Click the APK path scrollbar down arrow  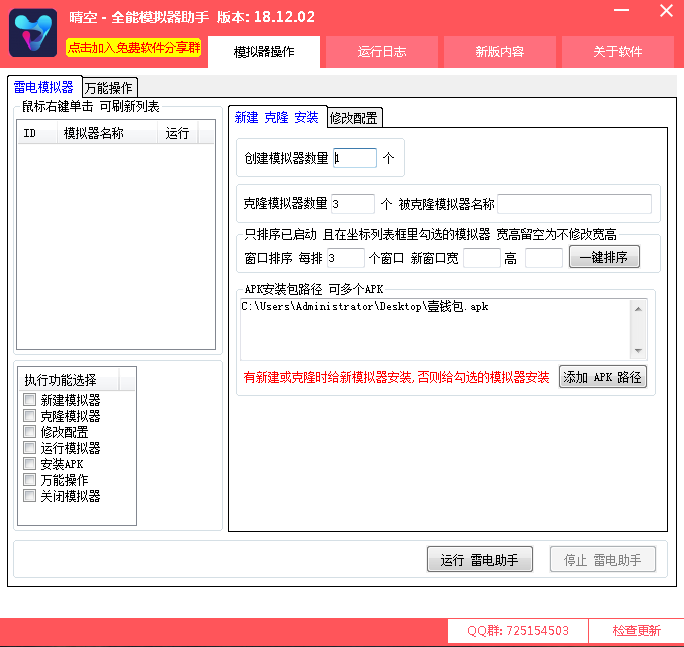pos(638,350)
